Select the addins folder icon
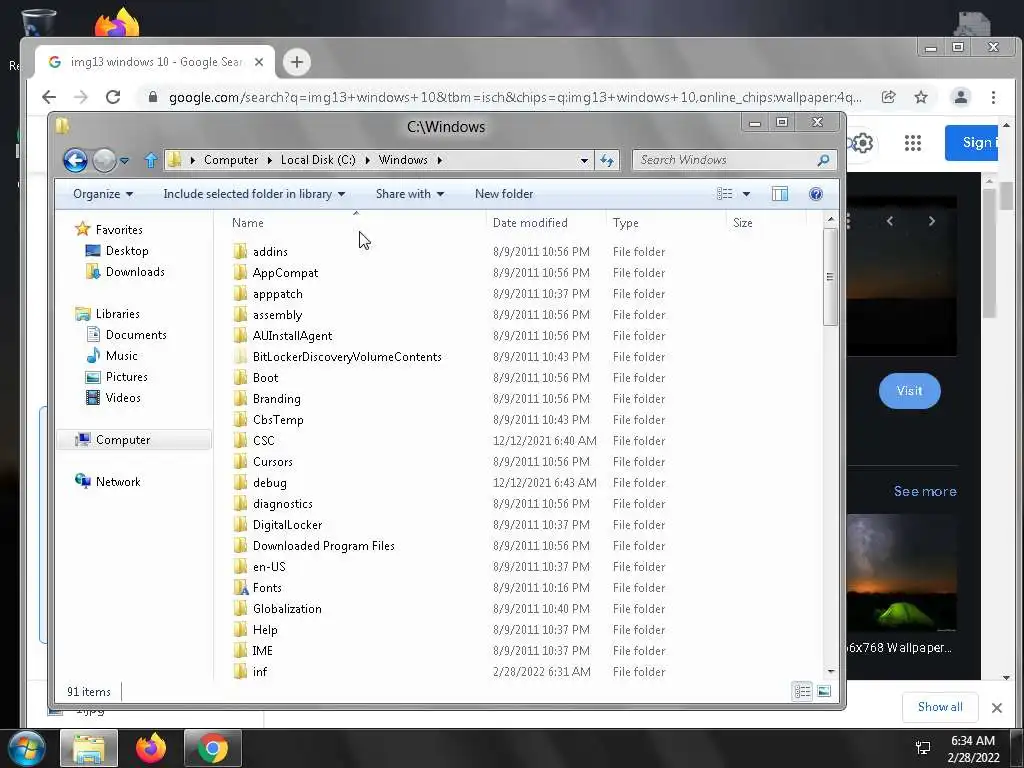The image size is (1024, 768). pos(240,251)
